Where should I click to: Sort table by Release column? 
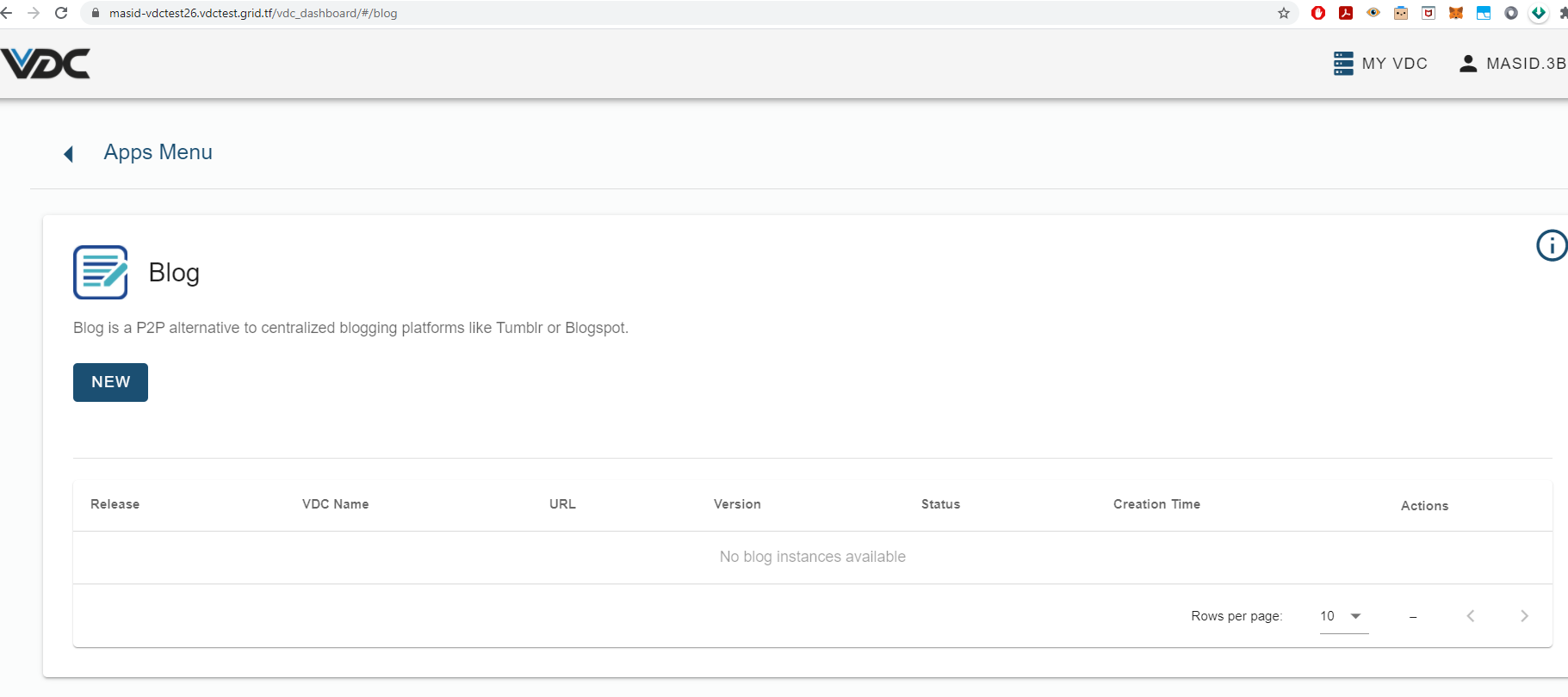115,504
